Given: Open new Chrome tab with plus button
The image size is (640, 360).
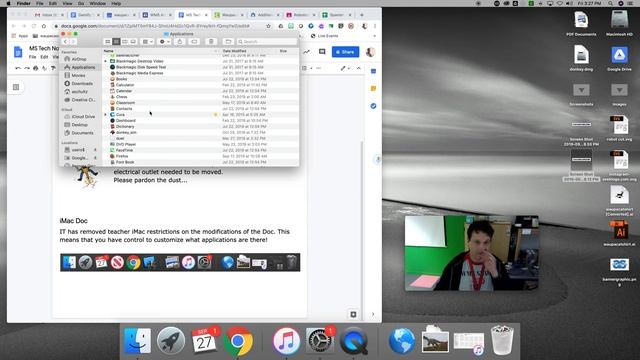Looking at the screenshot, I should (362, 15).
